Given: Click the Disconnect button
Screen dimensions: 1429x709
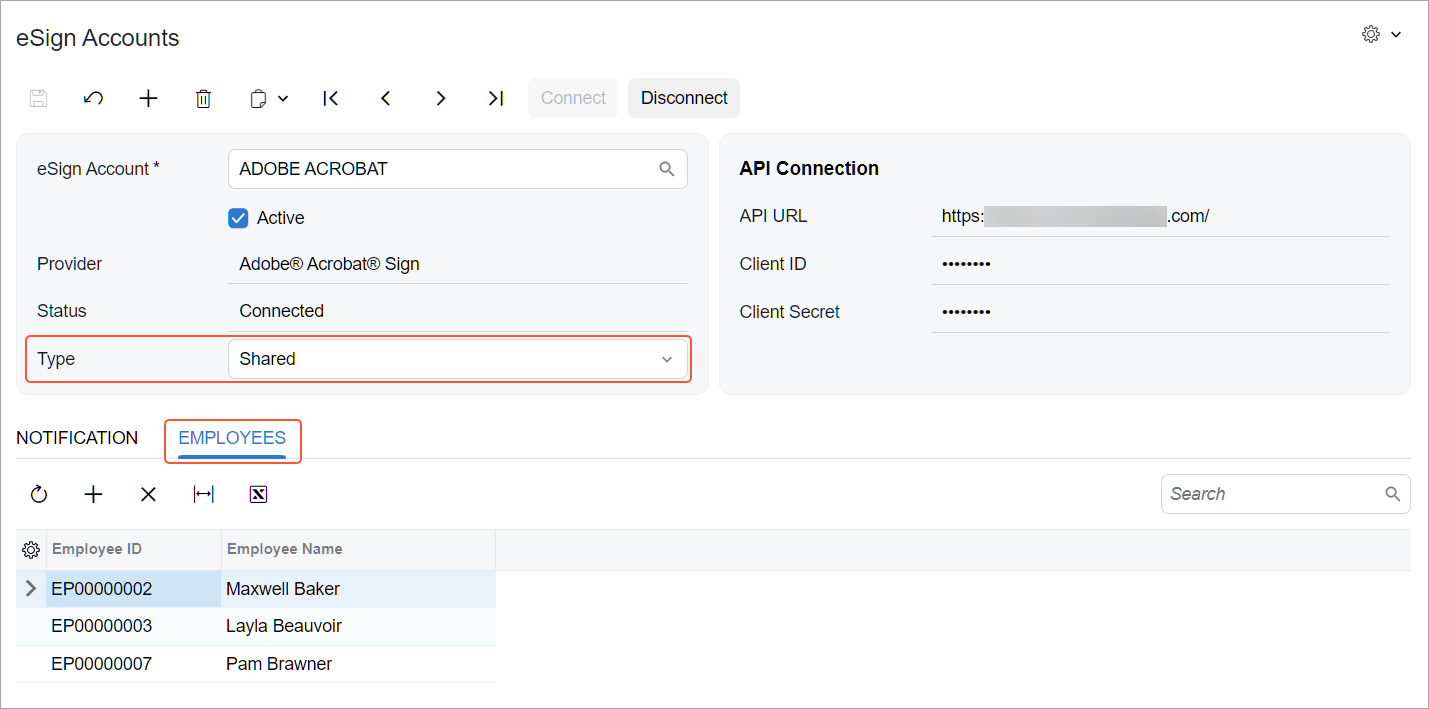Looking at the screenshot, I should tap(684, 98).
